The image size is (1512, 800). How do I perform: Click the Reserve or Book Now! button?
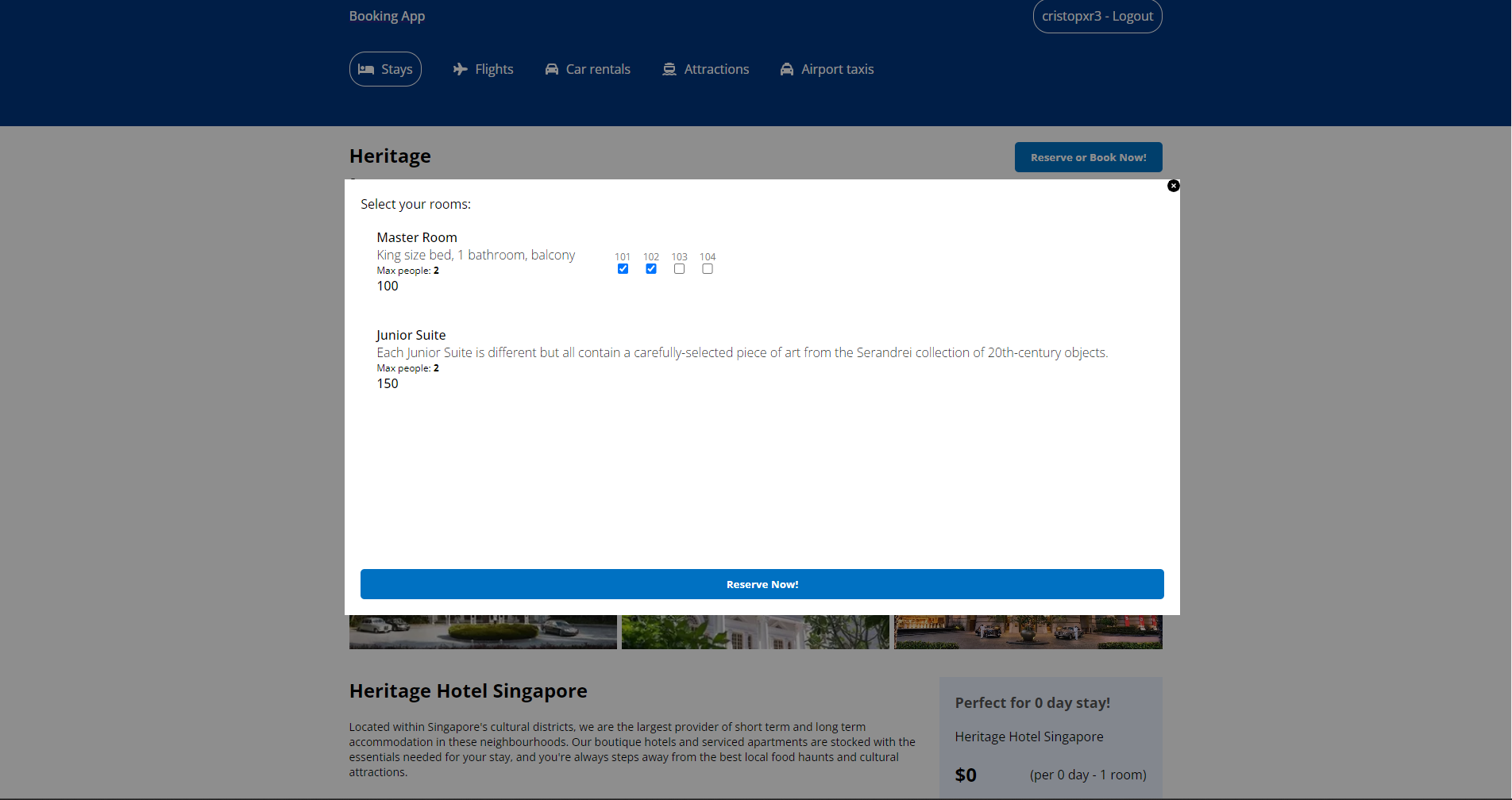tap(1088, 156)
